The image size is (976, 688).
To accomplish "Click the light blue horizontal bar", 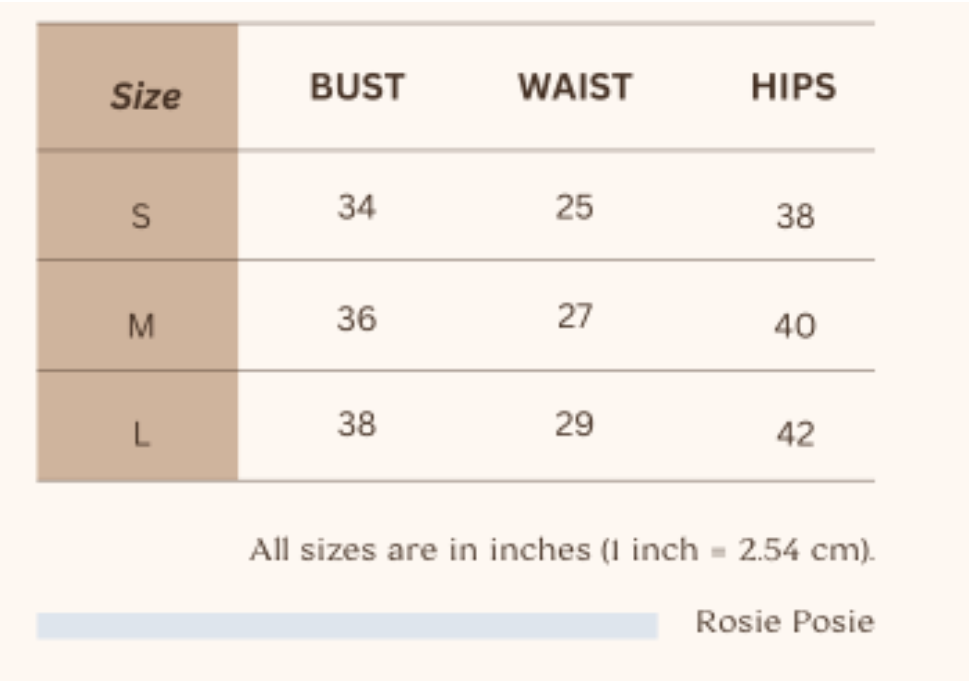I will pyautogui.click(x=347, y=626).
